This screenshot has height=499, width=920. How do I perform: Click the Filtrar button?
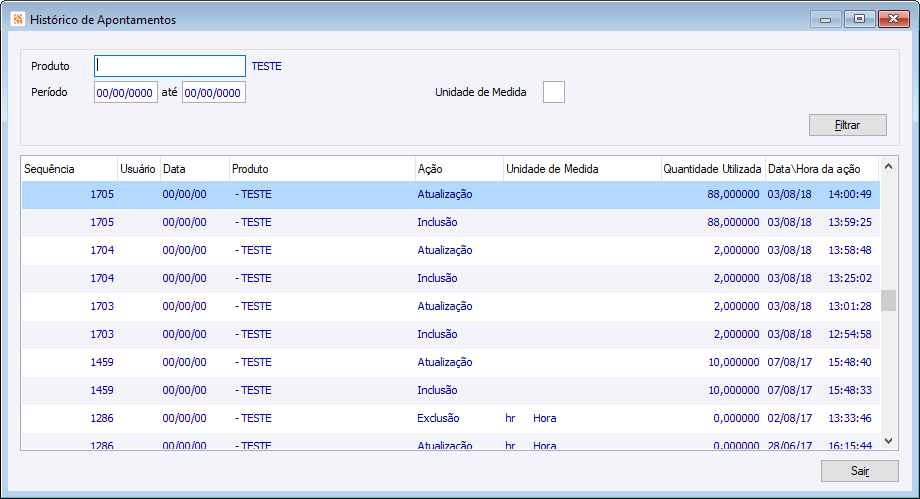[x=847, y=125]
